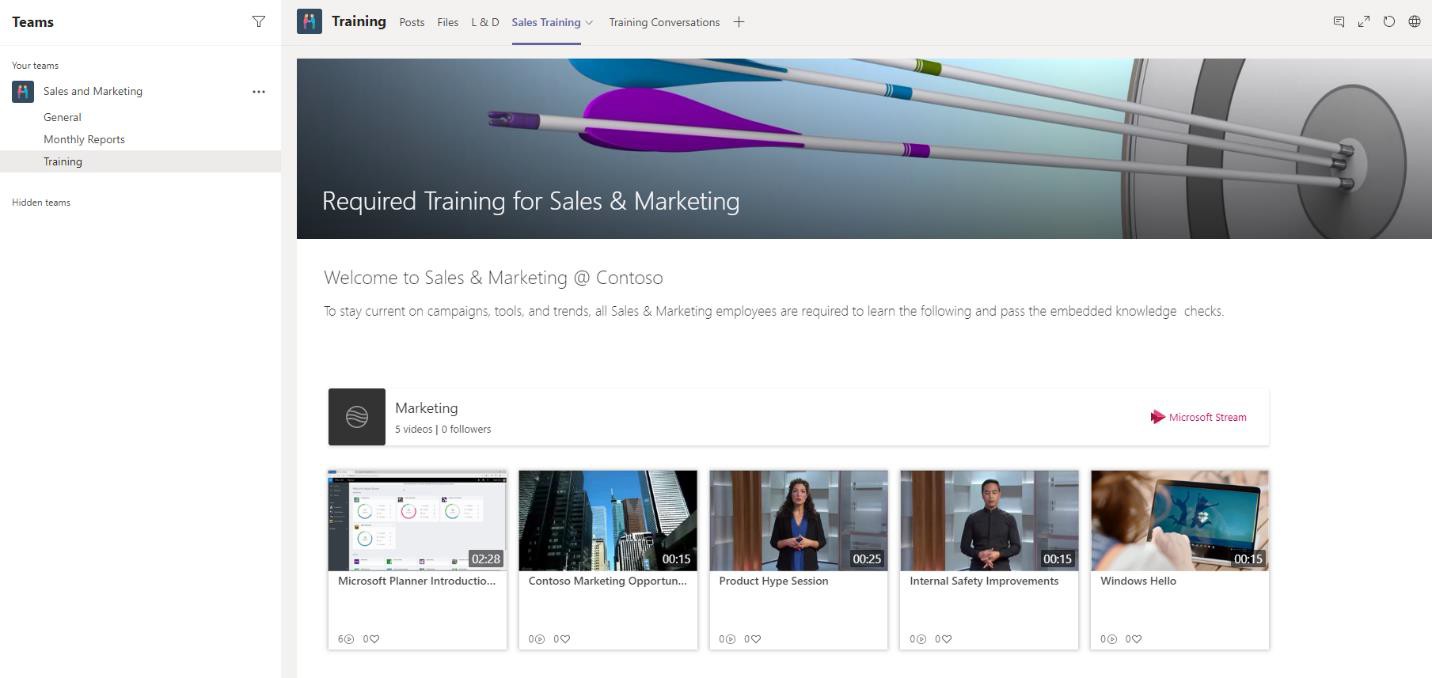Viewport: 1432px width, 678px height.
Task: Click the "Your teams" section label
Action: (35, 66)
